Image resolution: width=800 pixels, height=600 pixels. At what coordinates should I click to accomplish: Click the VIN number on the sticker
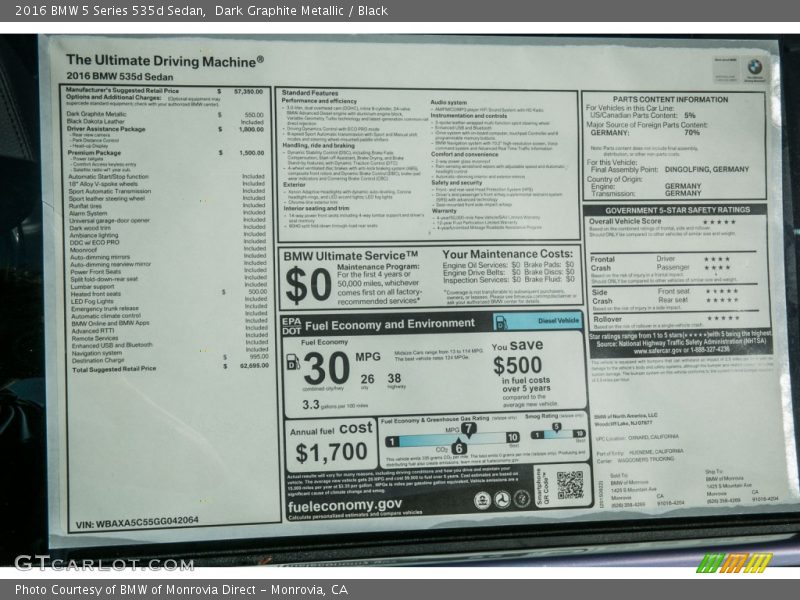[x=136, y=520]
